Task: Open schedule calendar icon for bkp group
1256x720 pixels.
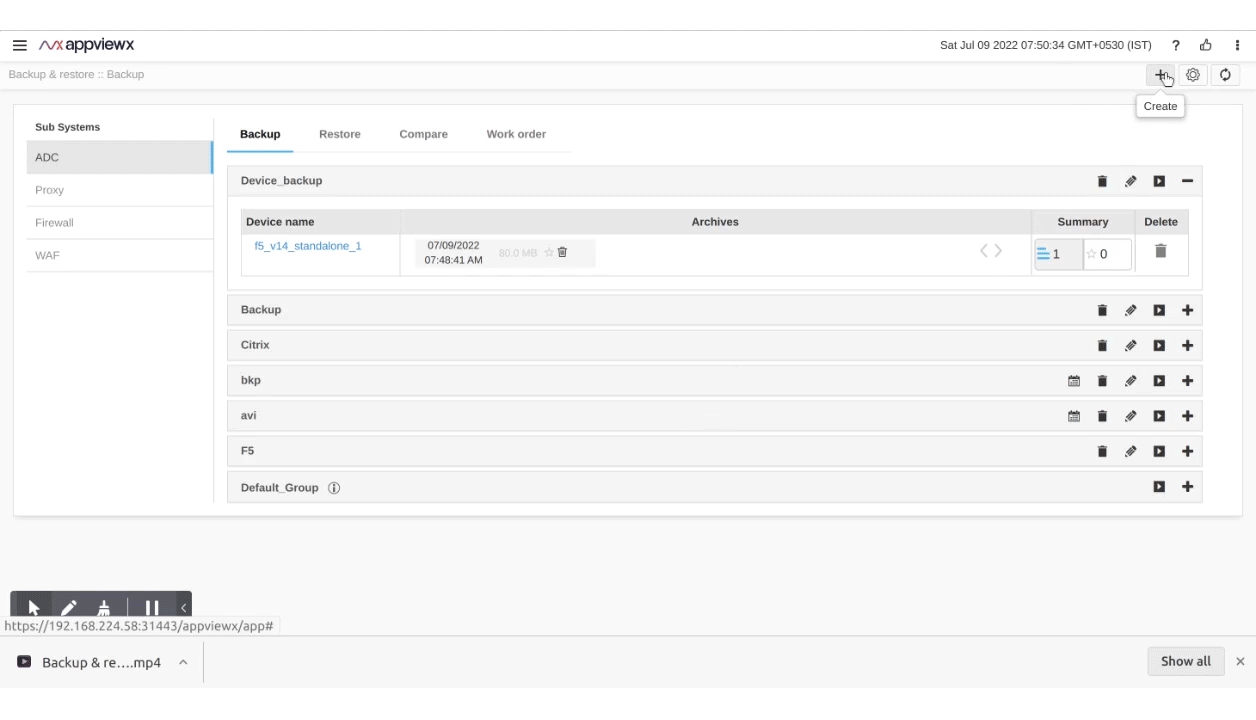Action: [x=1074, y=381]
